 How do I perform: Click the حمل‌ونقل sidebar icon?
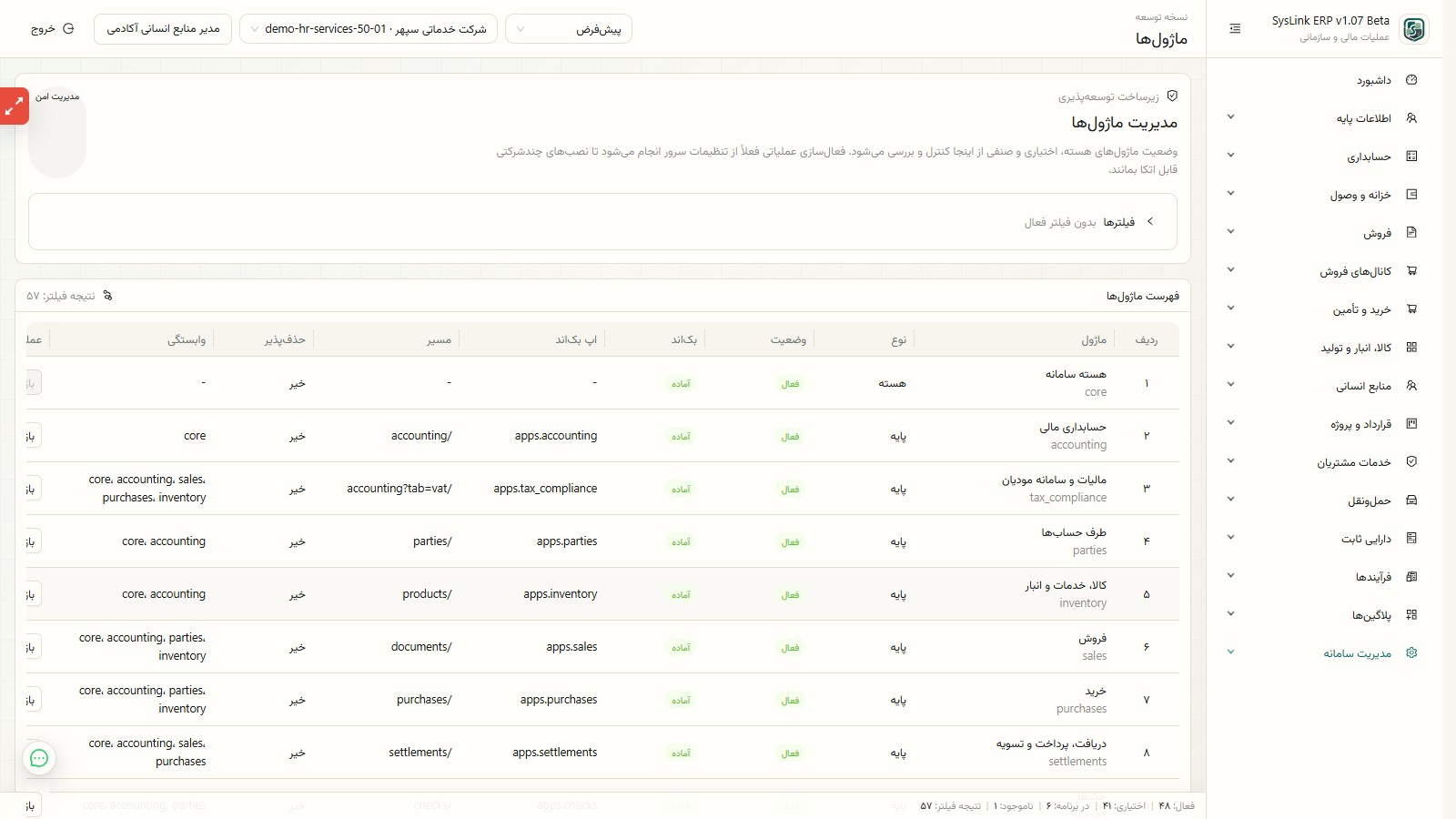tap(1411, 500)
